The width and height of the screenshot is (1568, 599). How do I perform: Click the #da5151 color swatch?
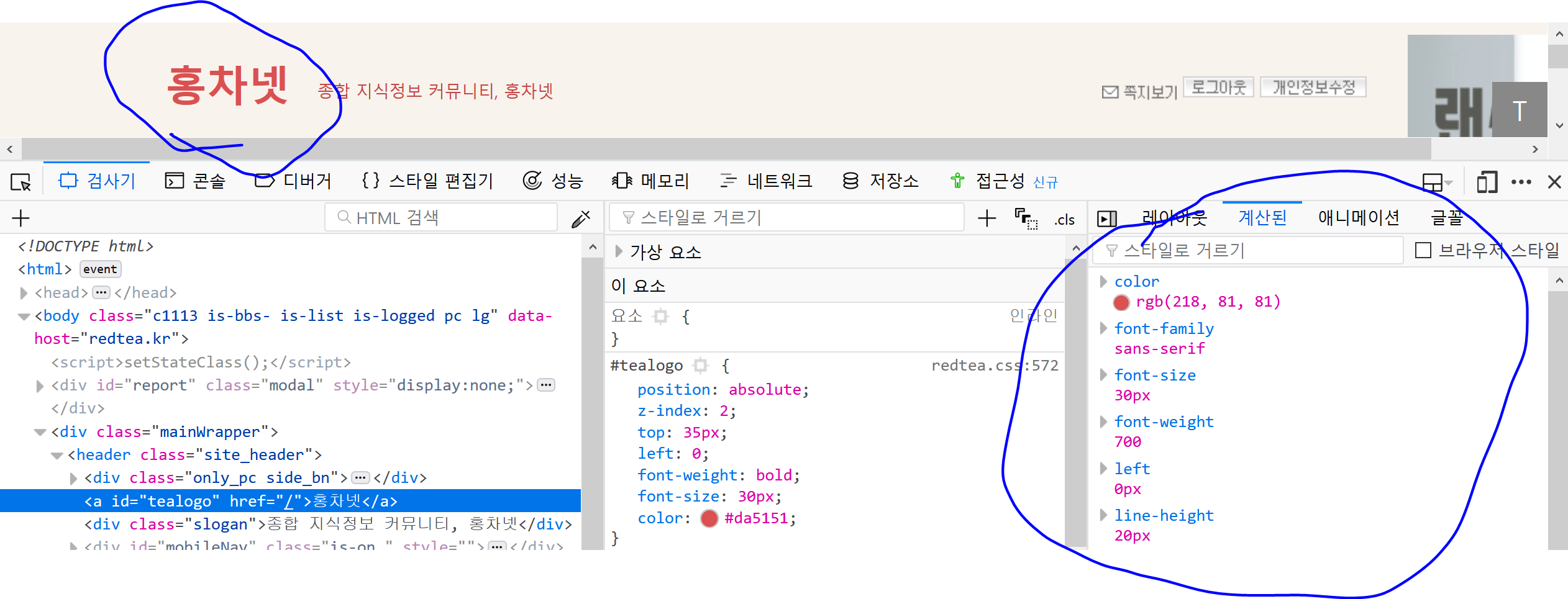709,518
